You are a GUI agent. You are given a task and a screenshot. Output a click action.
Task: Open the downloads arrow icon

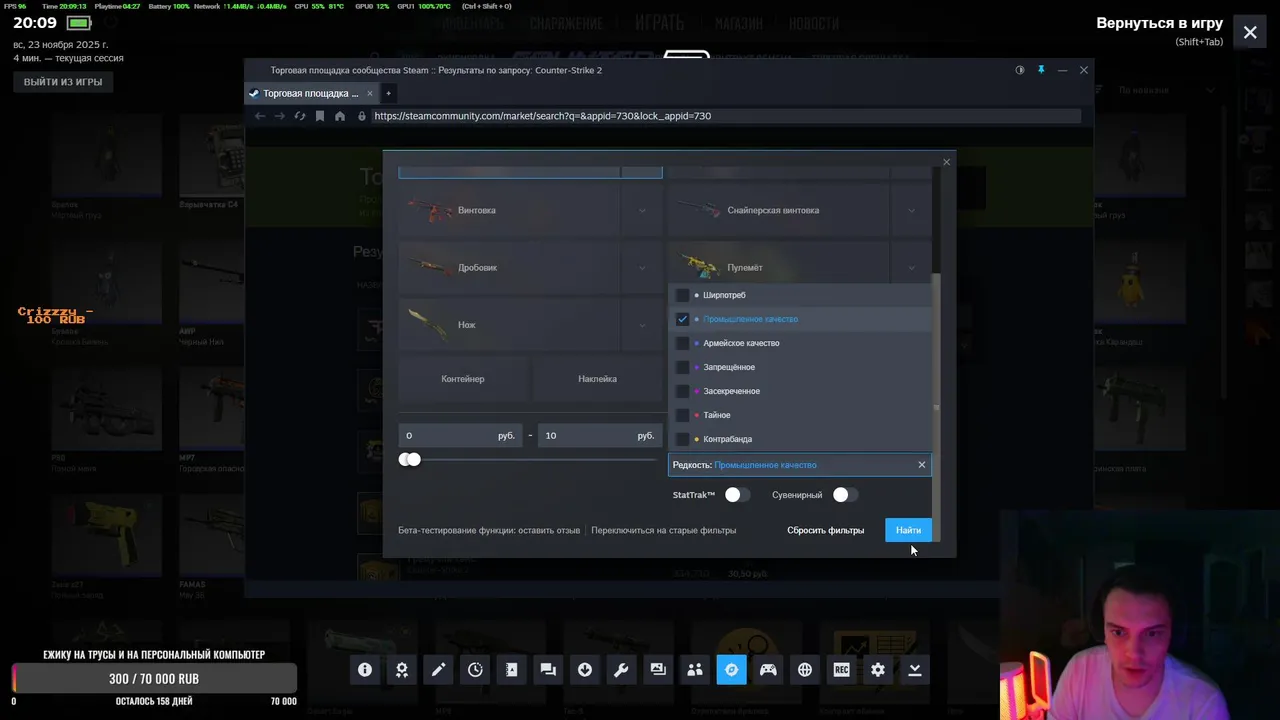tap(585, 670)
